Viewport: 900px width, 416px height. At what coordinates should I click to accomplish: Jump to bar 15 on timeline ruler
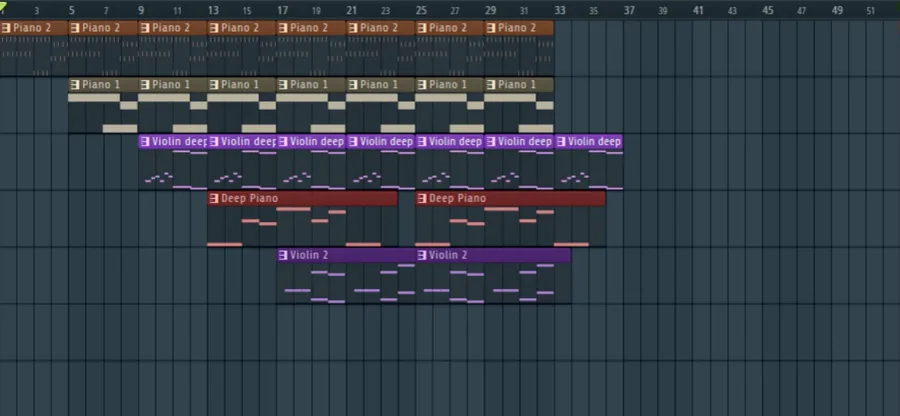pos(247,11)
